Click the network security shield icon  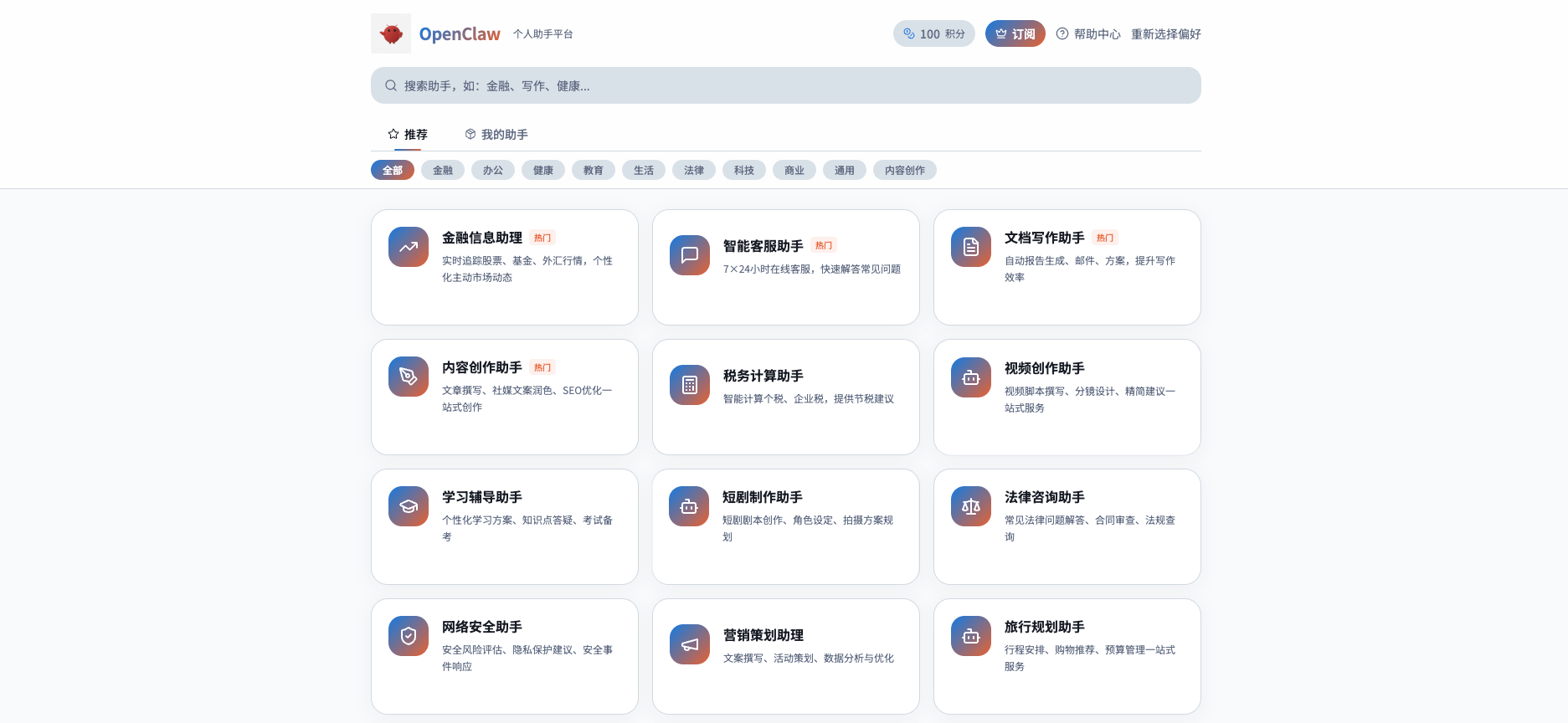[409, 636]
